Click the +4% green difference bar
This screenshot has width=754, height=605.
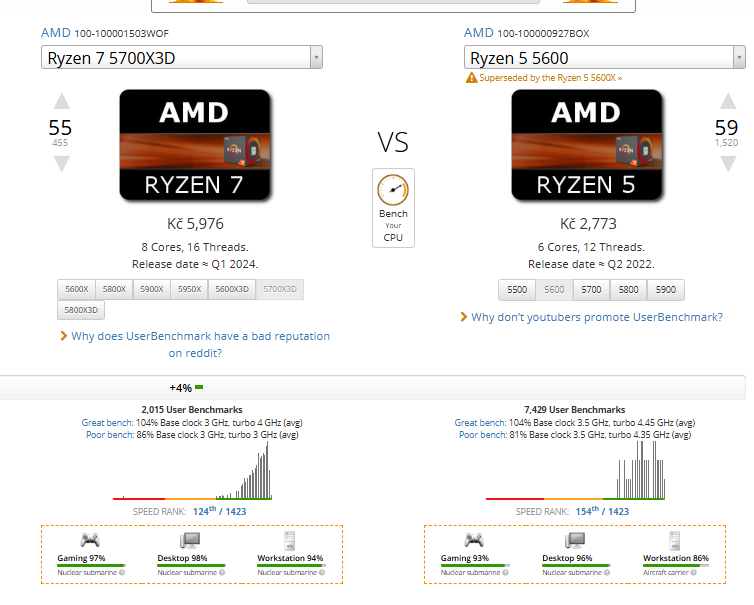pos(199,387)
